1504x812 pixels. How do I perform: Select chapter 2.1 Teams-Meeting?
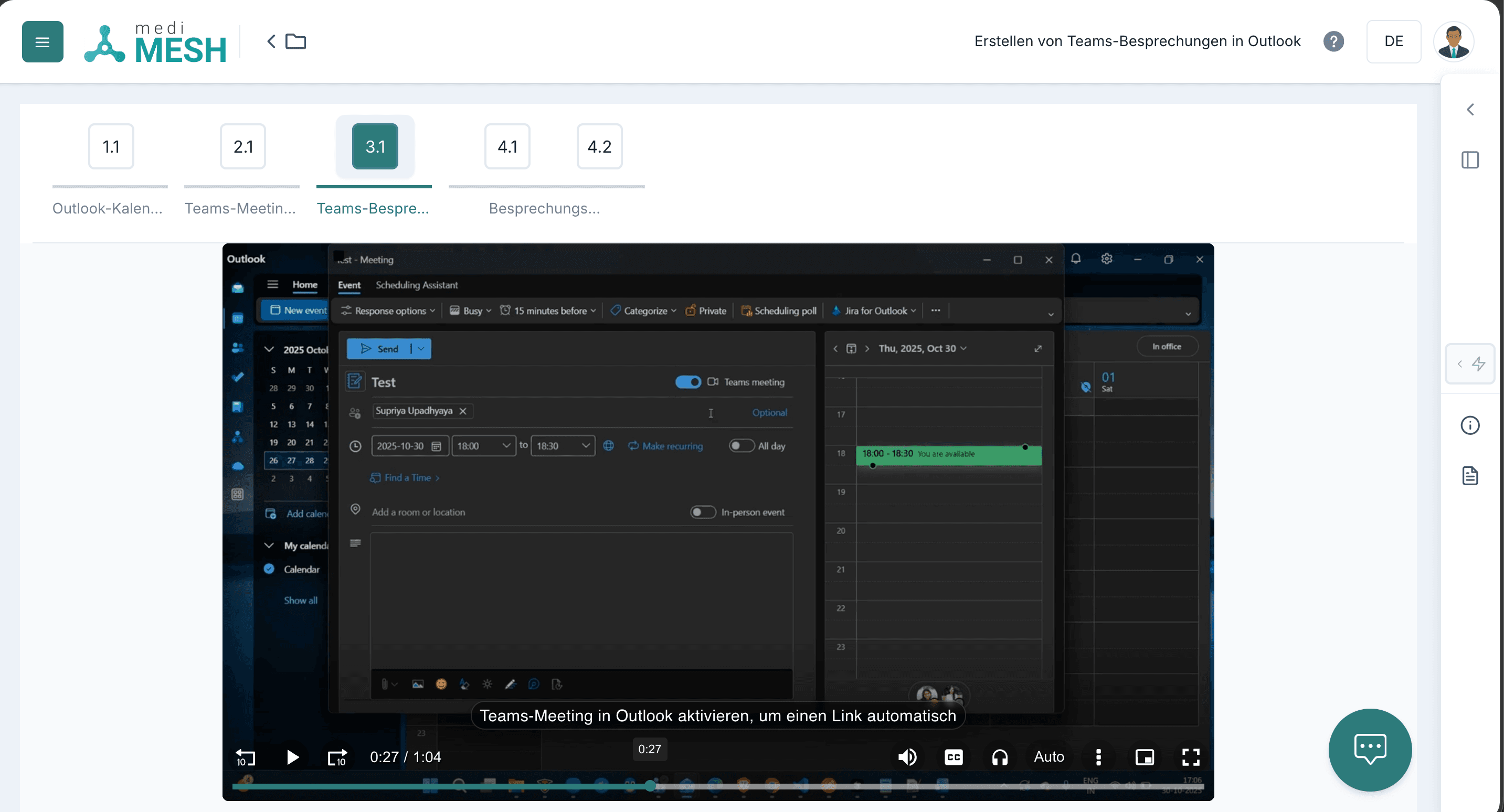243,146
